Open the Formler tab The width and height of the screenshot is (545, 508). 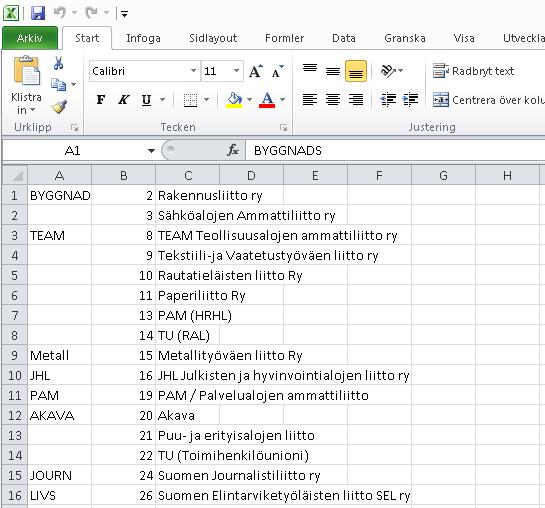point(284,38)
